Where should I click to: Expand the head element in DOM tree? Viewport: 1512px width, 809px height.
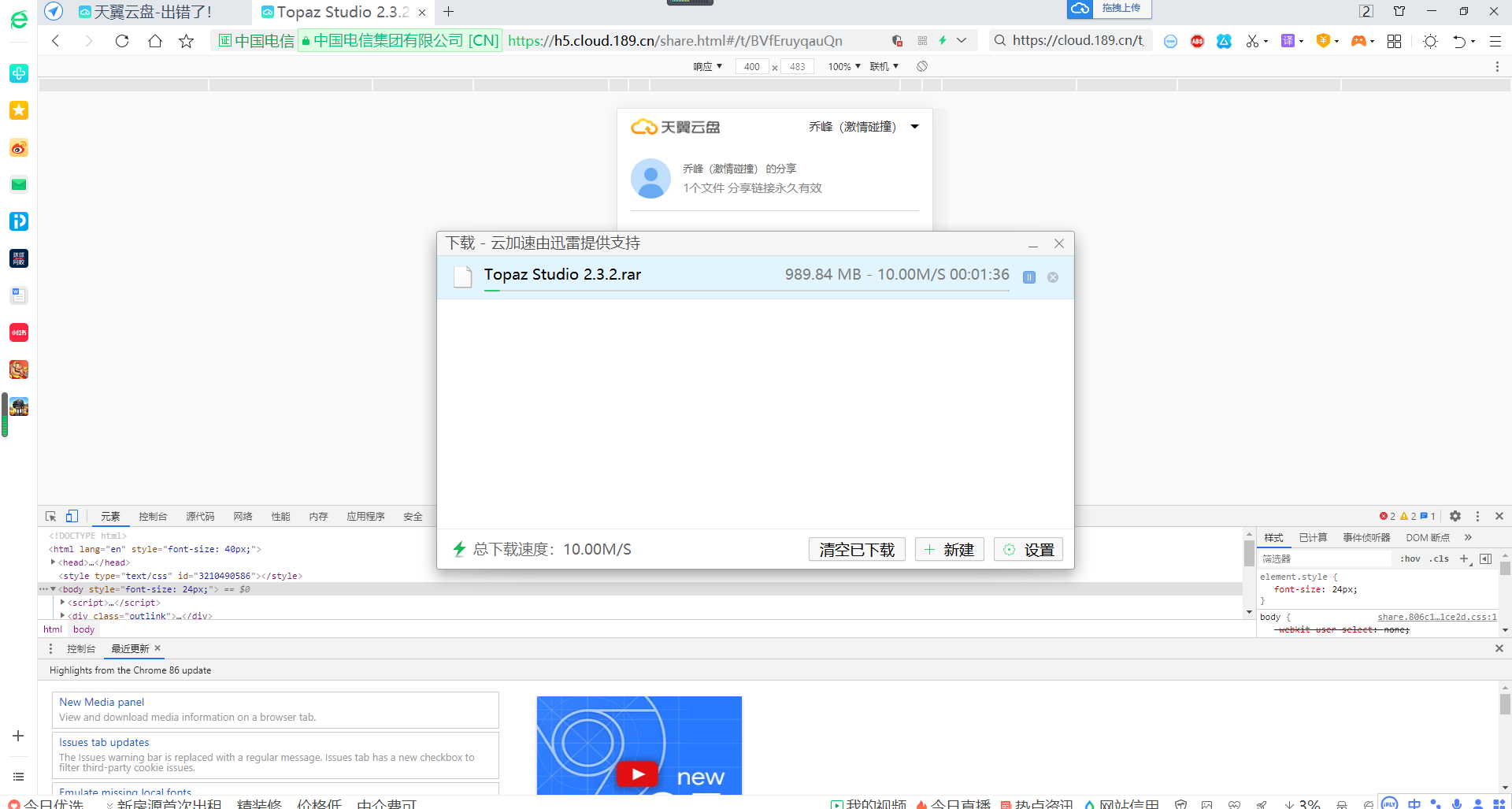(53, 562)
